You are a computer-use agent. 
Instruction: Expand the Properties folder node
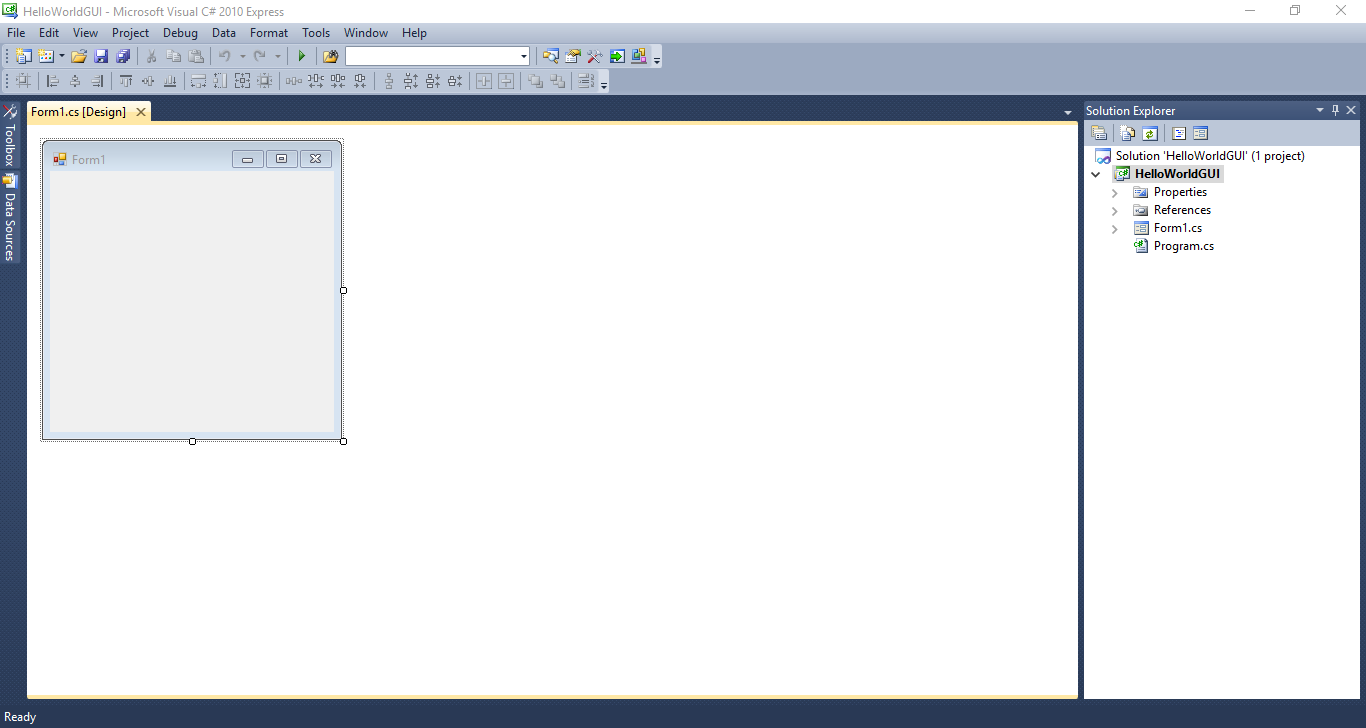(1115, 192)
